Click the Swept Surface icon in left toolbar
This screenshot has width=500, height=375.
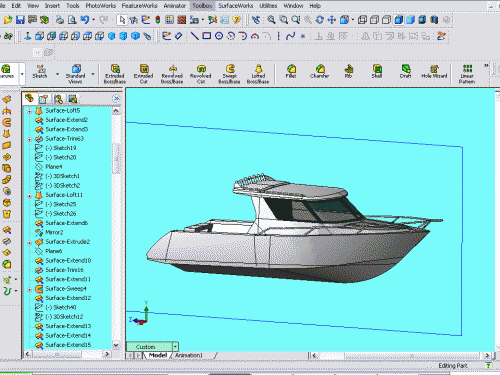(7, 122)
